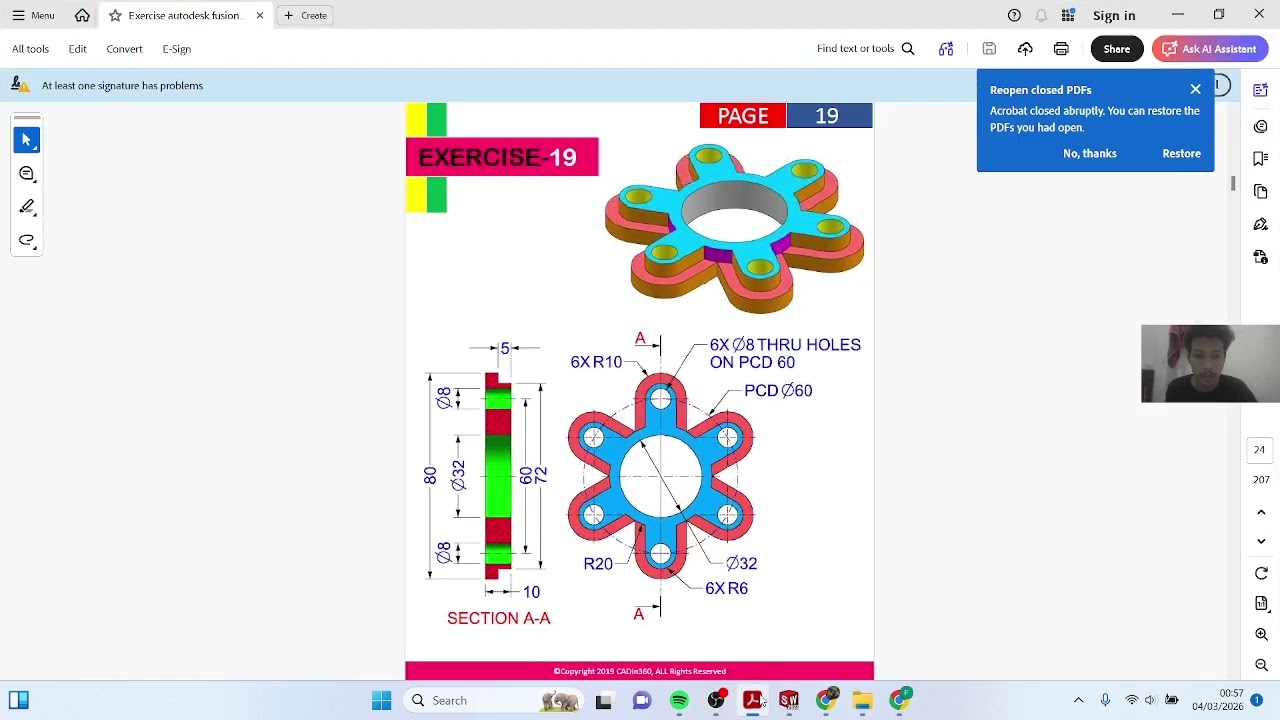Open All tools
This screenshot has height=720, width=1280.
(x=30, y=48)
